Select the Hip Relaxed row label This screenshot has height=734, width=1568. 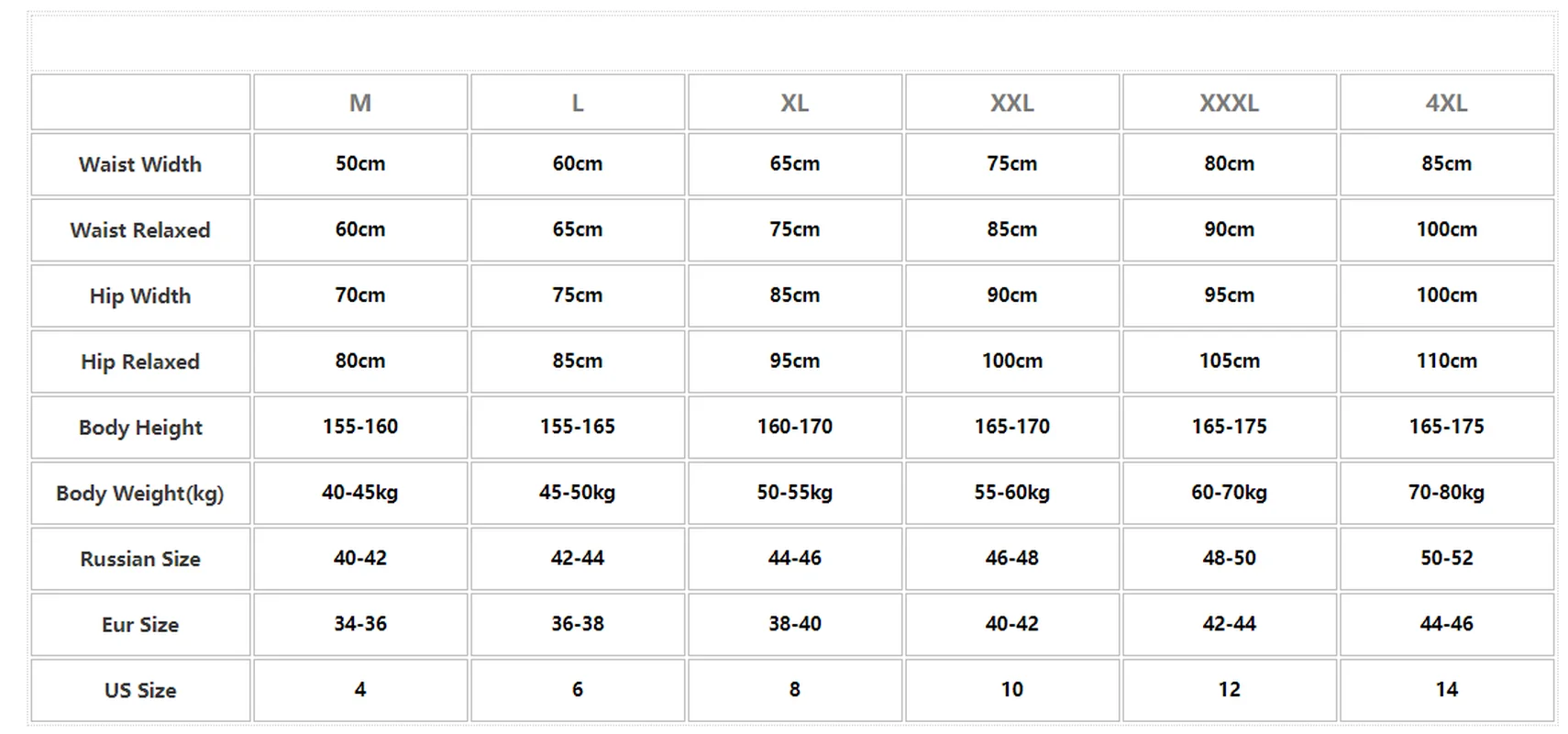point(140,361)
